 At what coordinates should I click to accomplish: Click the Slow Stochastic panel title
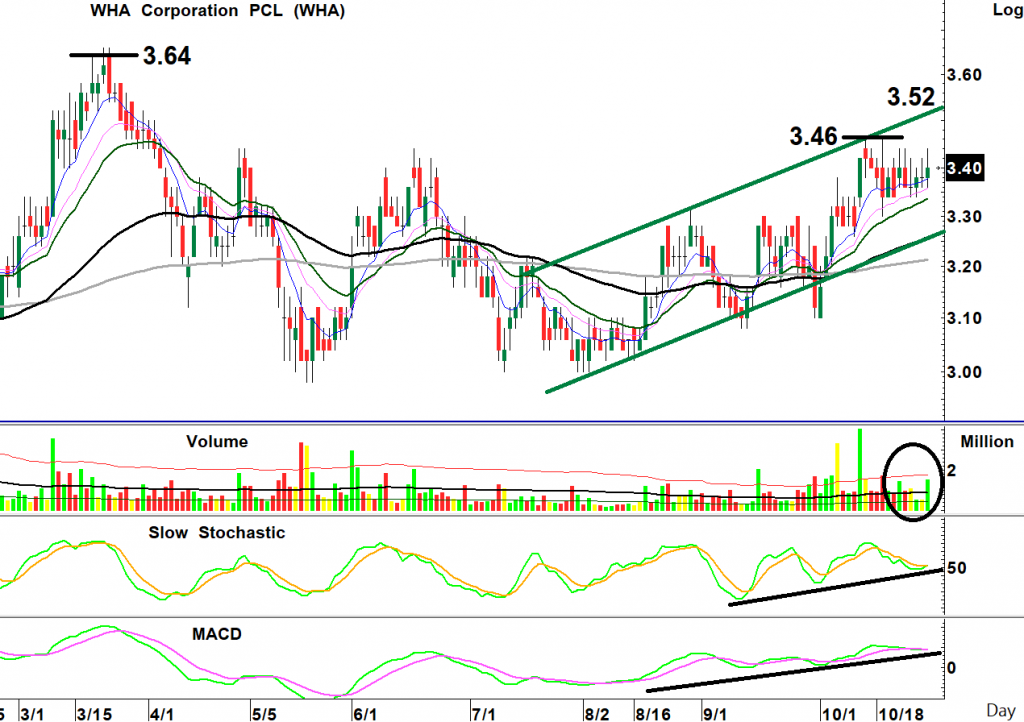217,533
